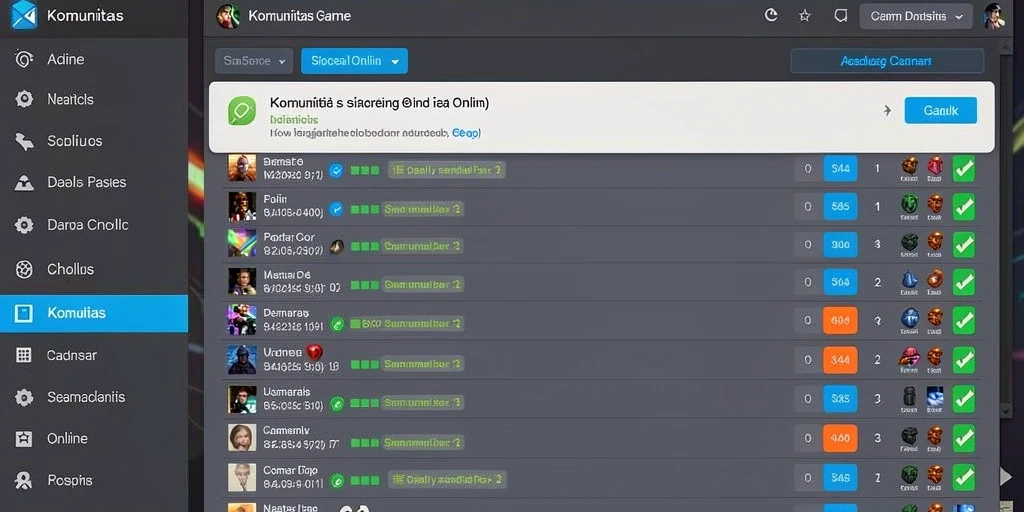Toggle the green checkbox in the Polin row
The width and height of the screenshot is (1024, 512).
click(x=963, y=208)
